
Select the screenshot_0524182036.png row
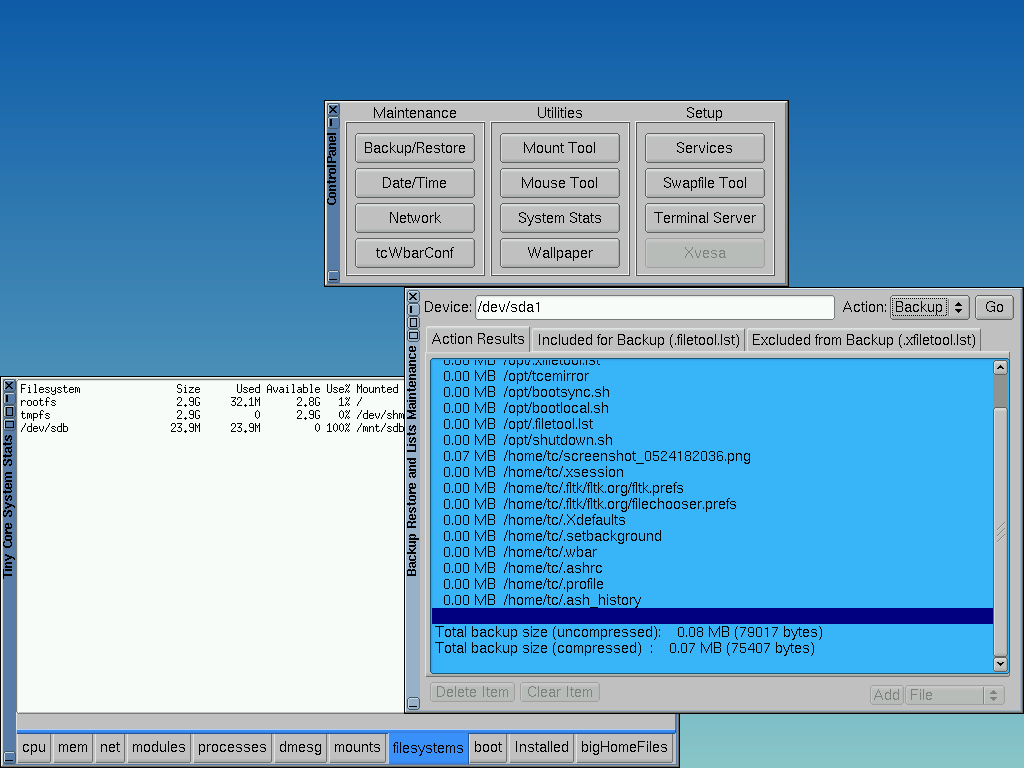[x=712, y=456]
